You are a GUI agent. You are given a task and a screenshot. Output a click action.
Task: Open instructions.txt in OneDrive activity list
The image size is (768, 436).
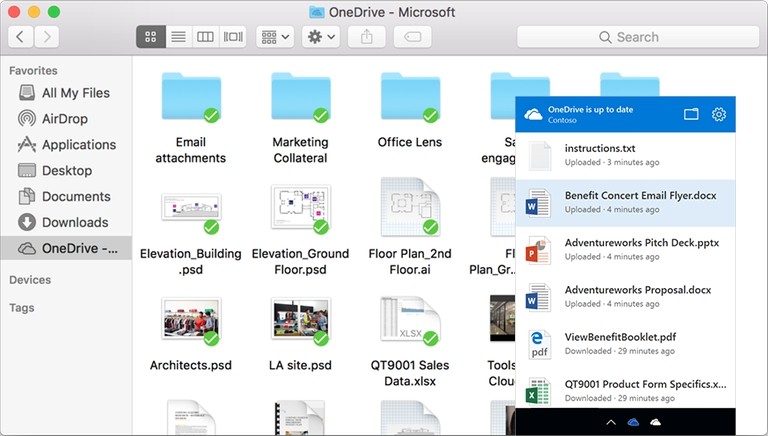pyautogui.click(x=625, y=155)
